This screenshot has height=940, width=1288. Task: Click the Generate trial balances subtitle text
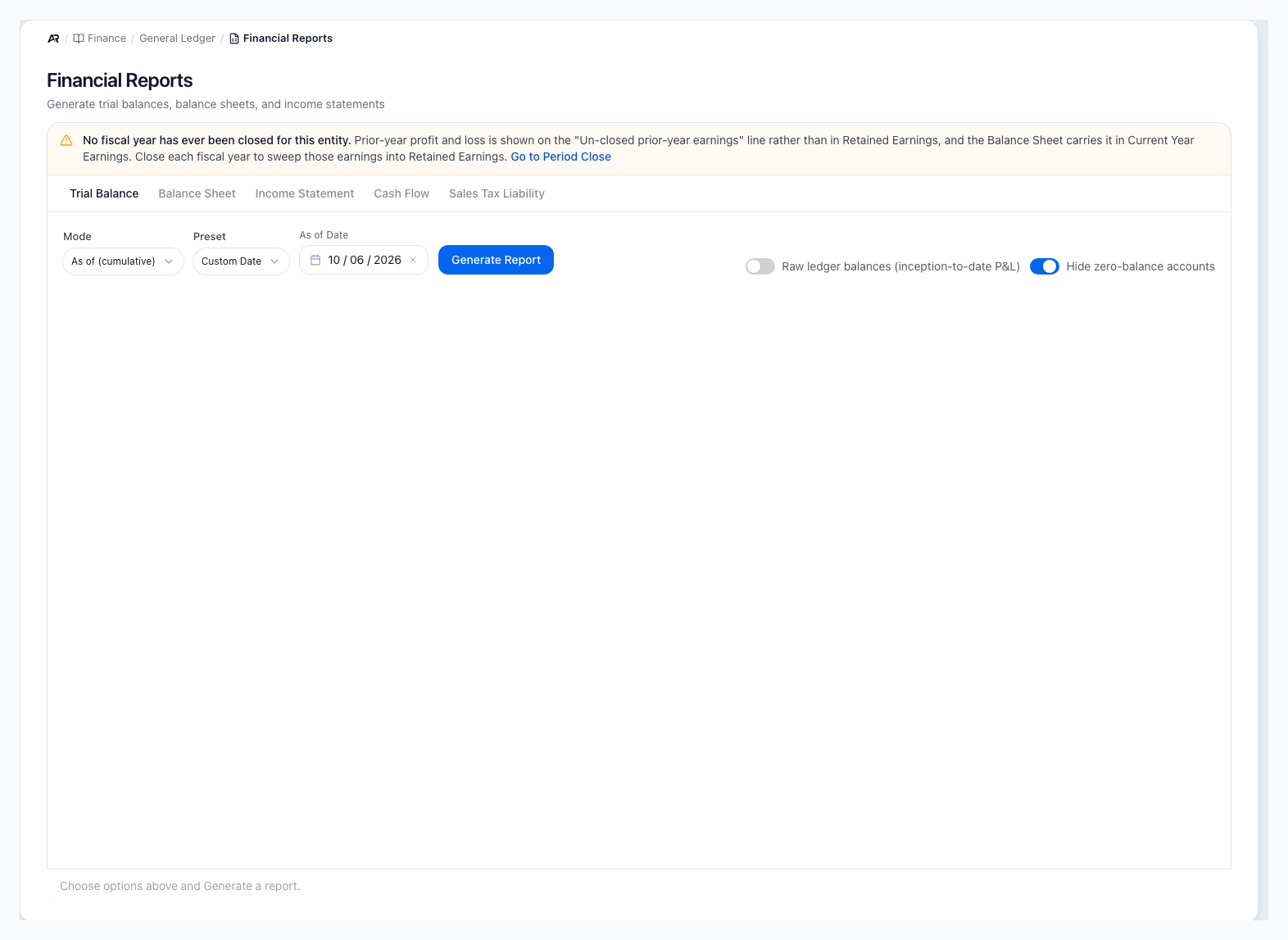(x=215, y=104)
